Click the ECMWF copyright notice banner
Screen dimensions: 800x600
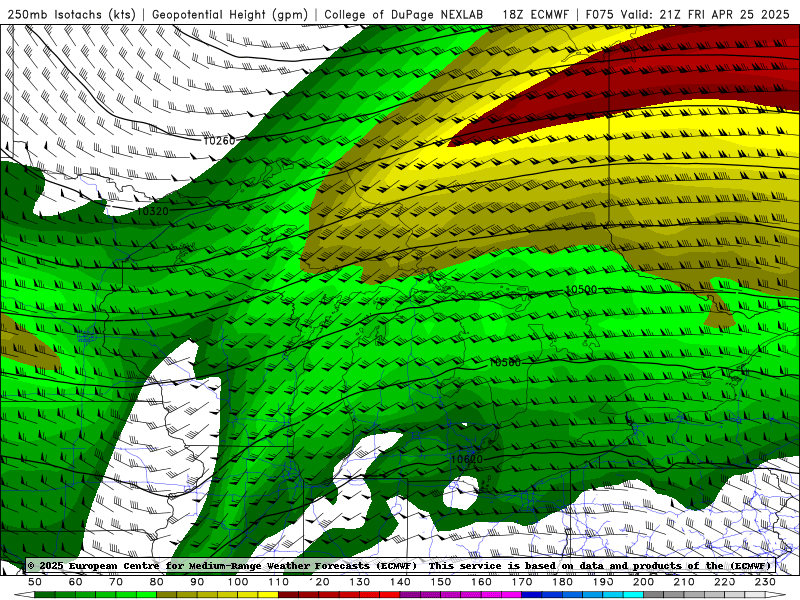pyautogui.click(x=400, y=565)
